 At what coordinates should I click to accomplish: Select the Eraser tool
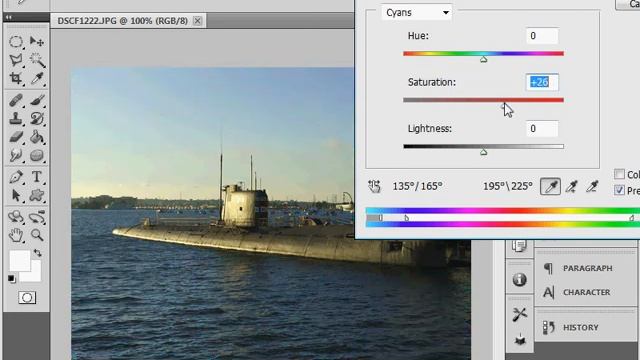pyautogui.click(x=16, y=137)
